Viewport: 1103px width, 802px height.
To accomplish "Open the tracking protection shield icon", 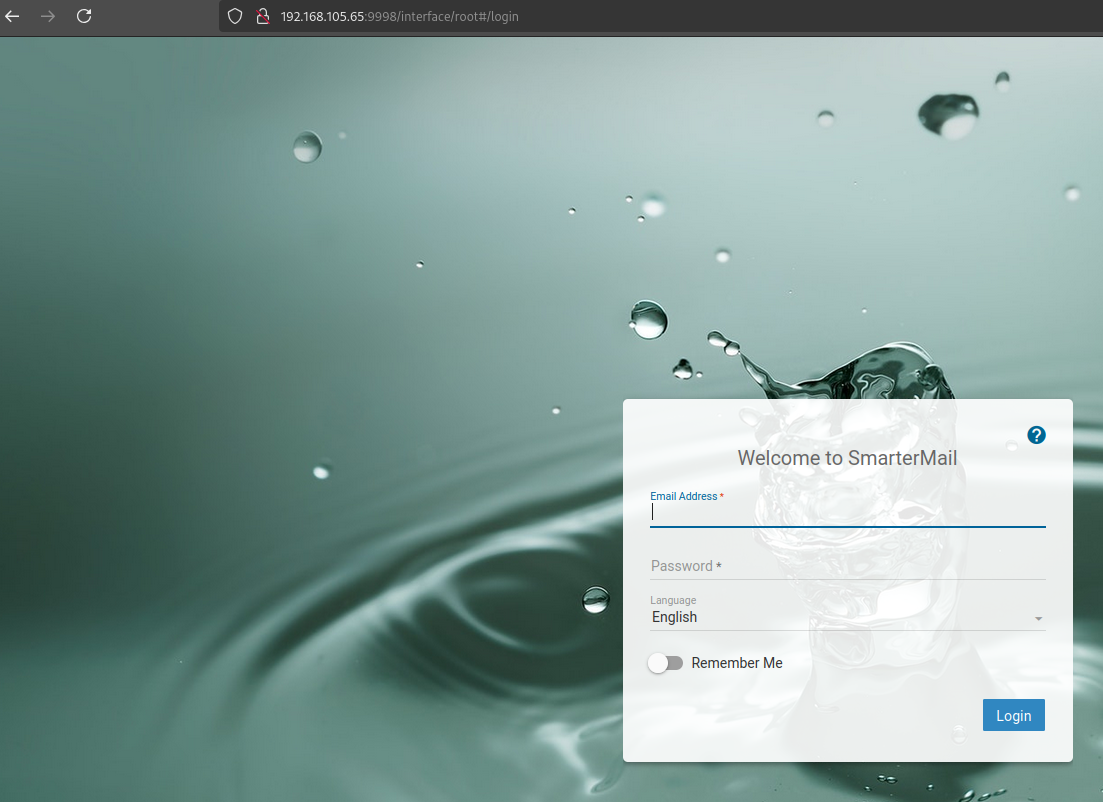I will coord(235,16).
